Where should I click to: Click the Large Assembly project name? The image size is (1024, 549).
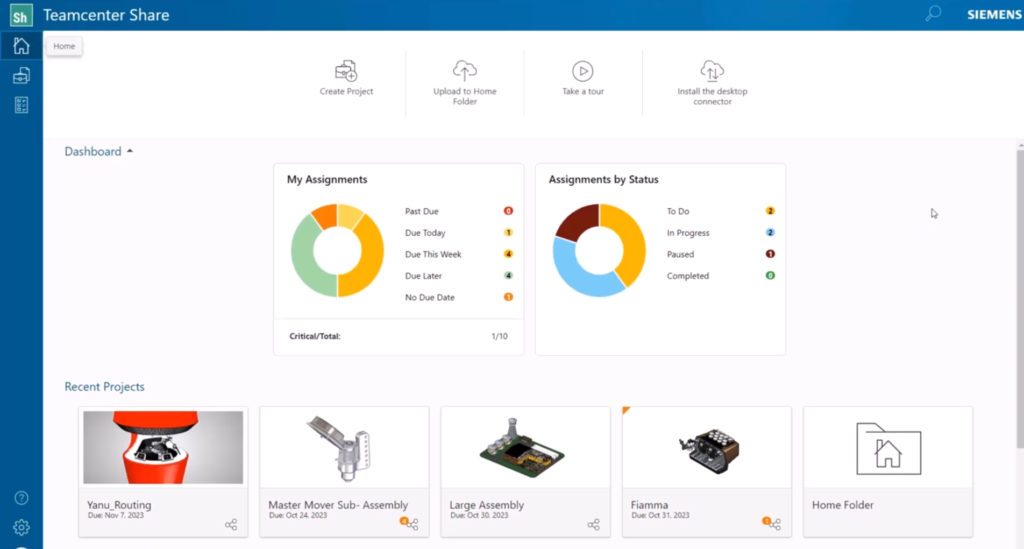(x=487, y=505)
